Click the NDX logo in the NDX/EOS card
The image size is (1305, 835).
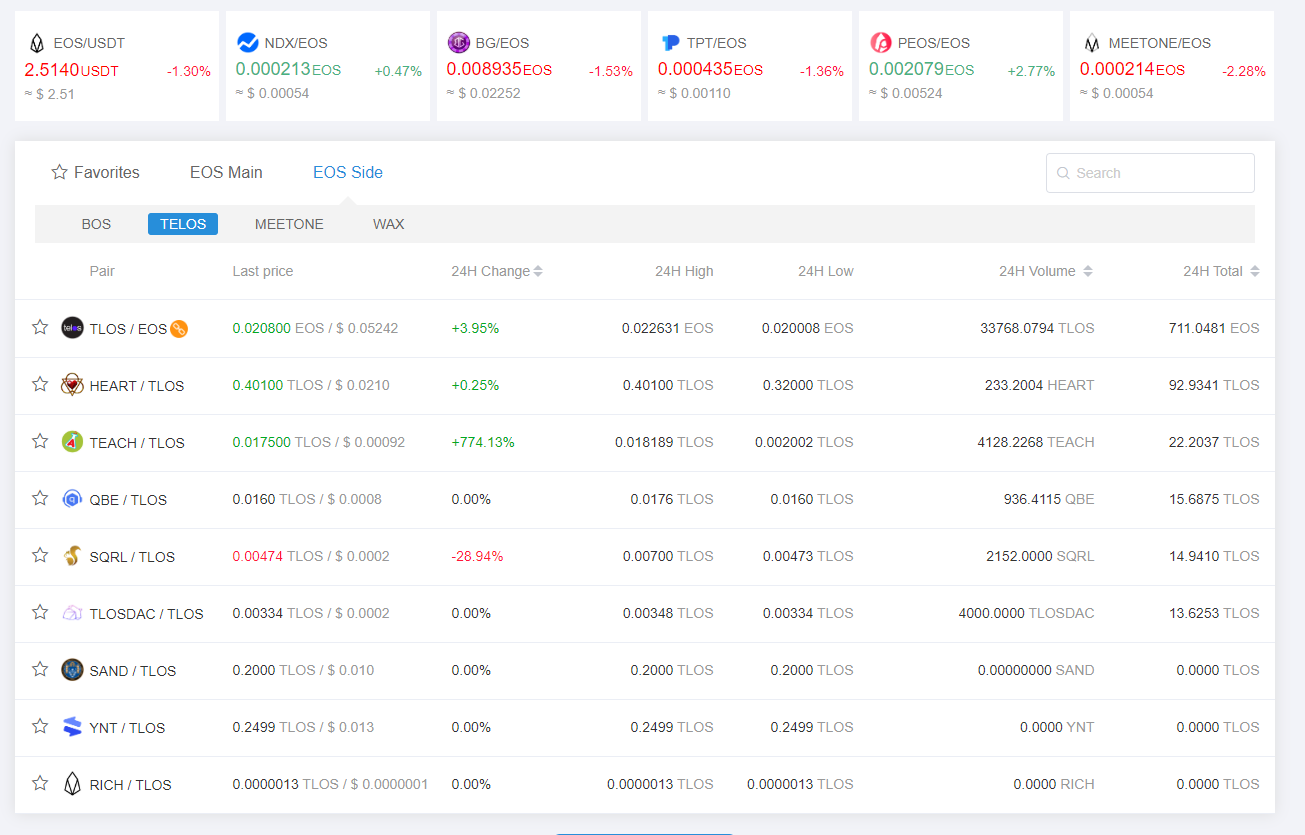[x=248, y=43]
